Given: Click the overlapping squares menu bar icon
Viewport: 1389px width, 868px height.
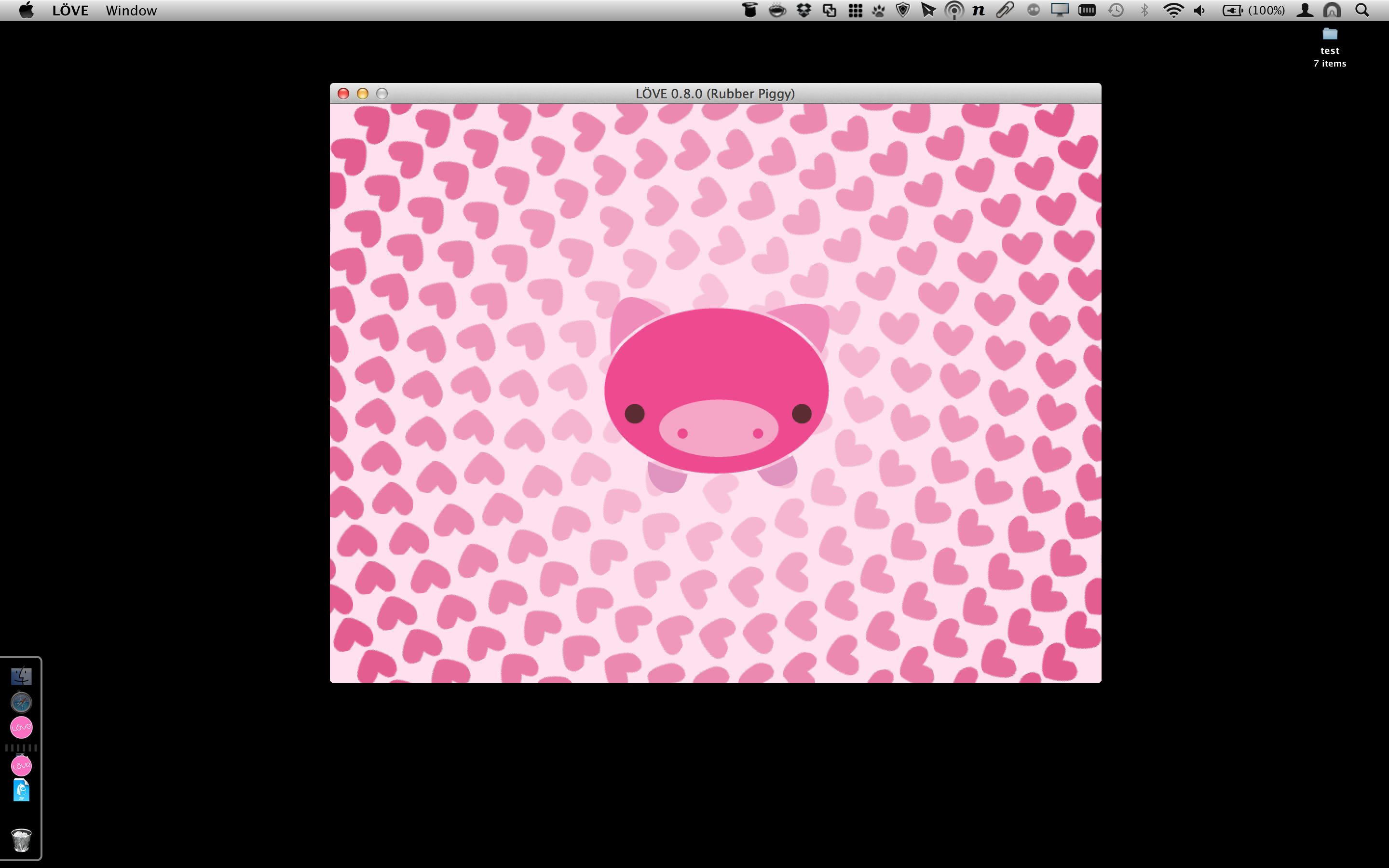Looking at the screenshot, I should tap(830, 10).
